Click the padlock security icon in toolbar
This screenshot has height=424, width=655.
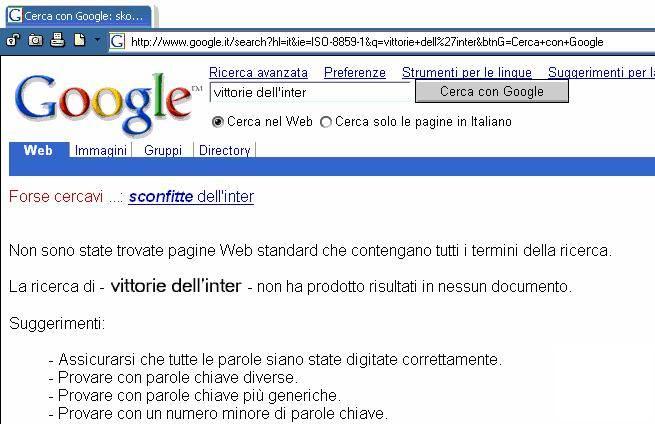pos(13,41)
